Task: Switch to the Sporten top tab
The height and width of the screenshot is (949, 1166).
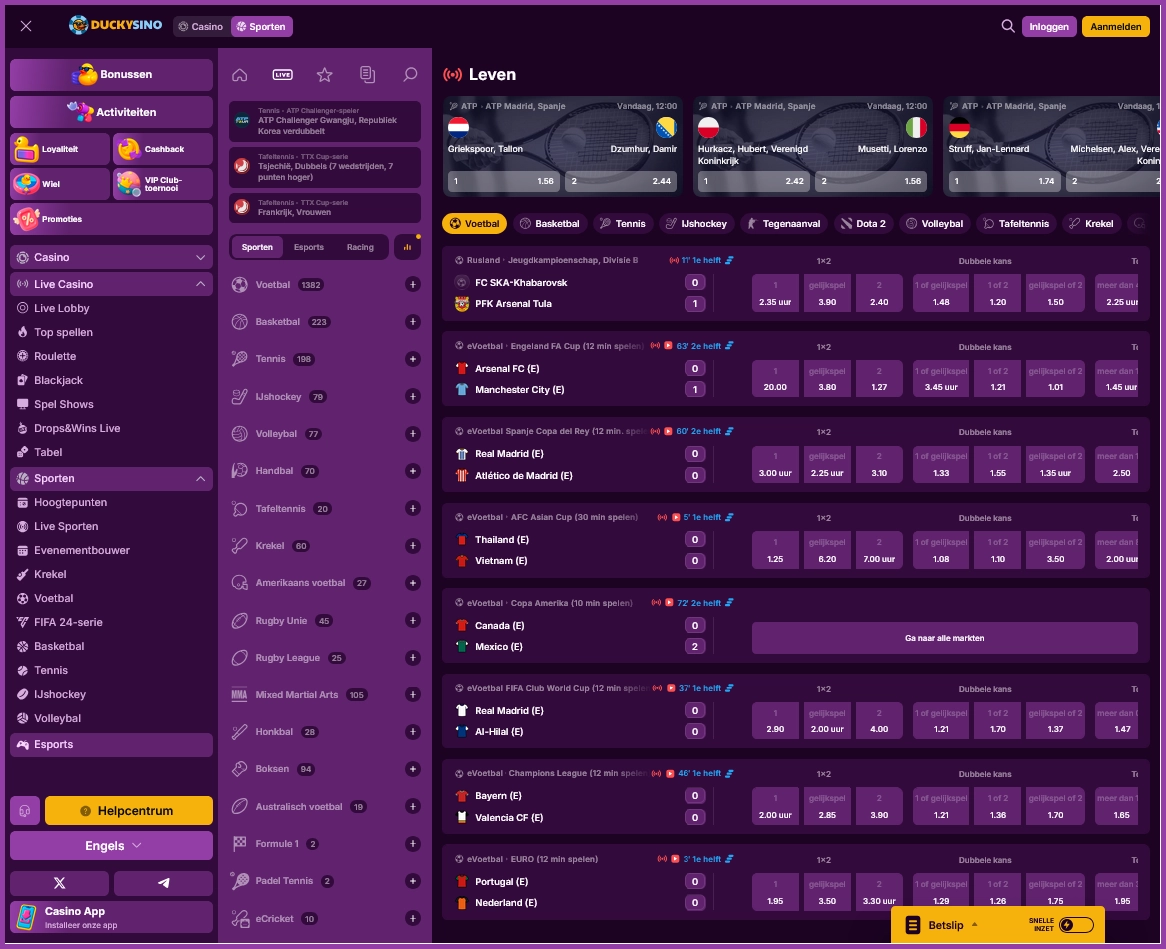Action: (262, 27)
